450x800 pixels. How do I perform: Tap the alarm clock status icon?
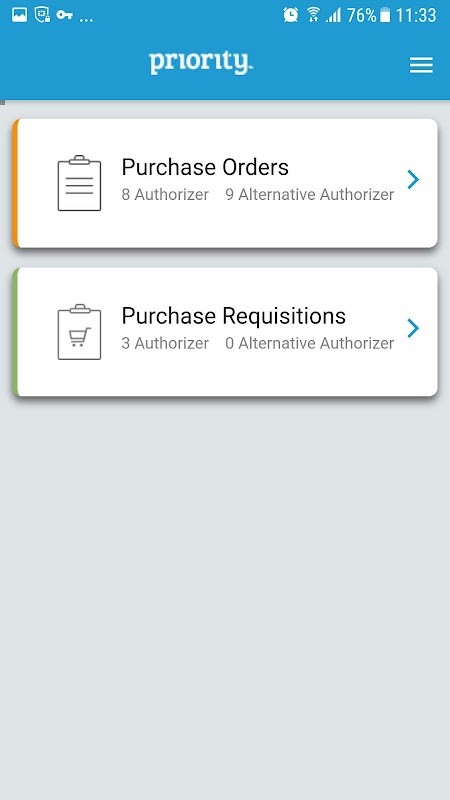pyautogui.click(x=291, y=15)
